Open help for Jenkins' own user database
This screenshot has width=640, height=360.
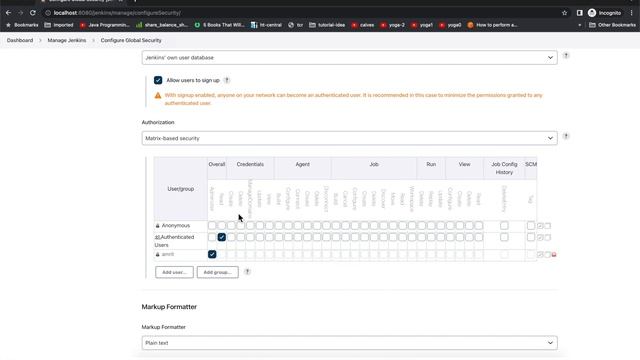(x=566, y=55)
